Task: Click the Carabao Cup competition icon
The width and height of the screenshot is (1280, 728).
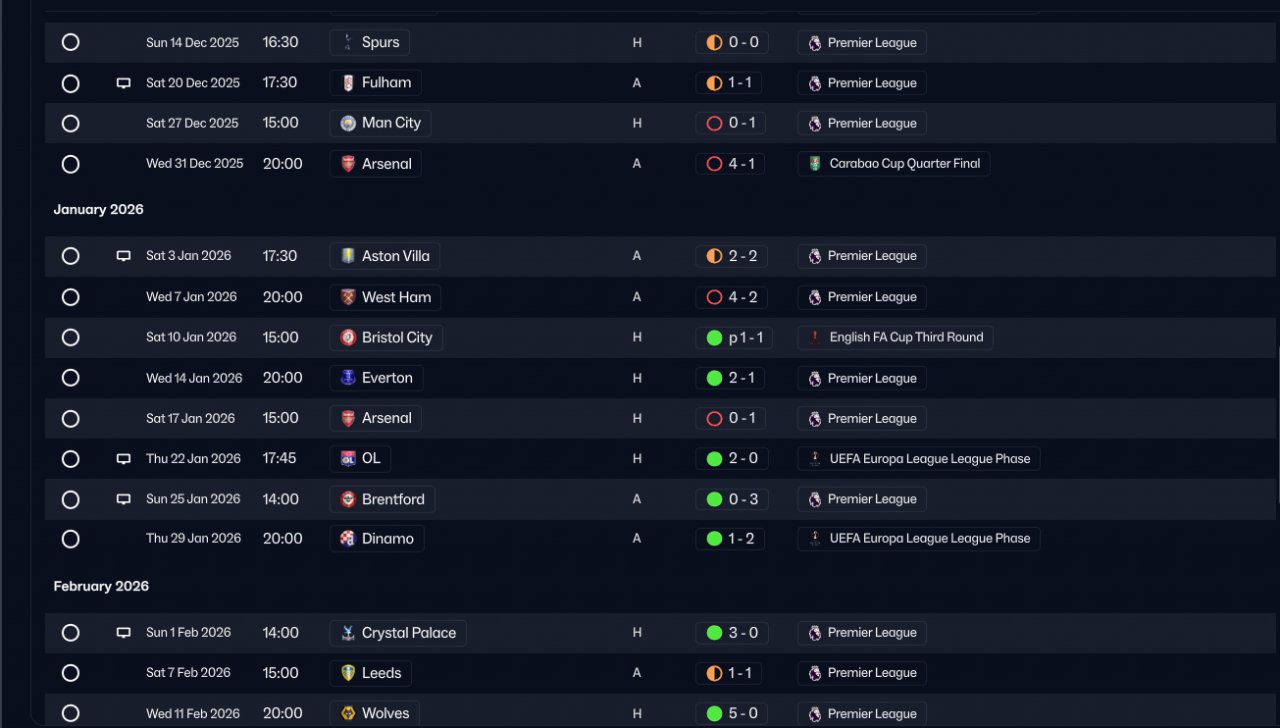Action: coord(815,164)
